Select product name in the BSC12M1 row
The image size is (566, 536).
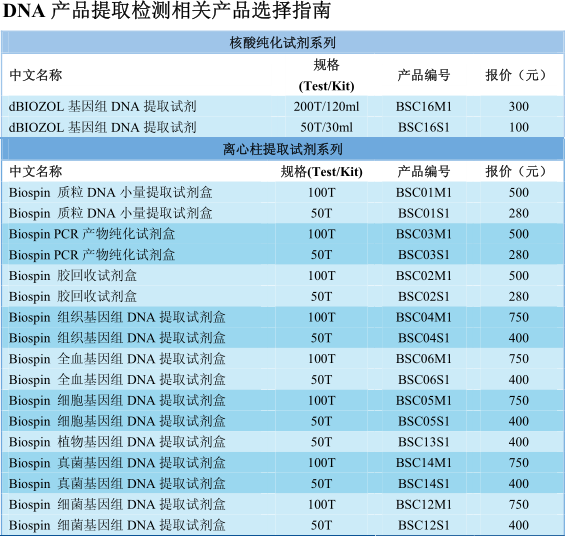pos(117,504)
